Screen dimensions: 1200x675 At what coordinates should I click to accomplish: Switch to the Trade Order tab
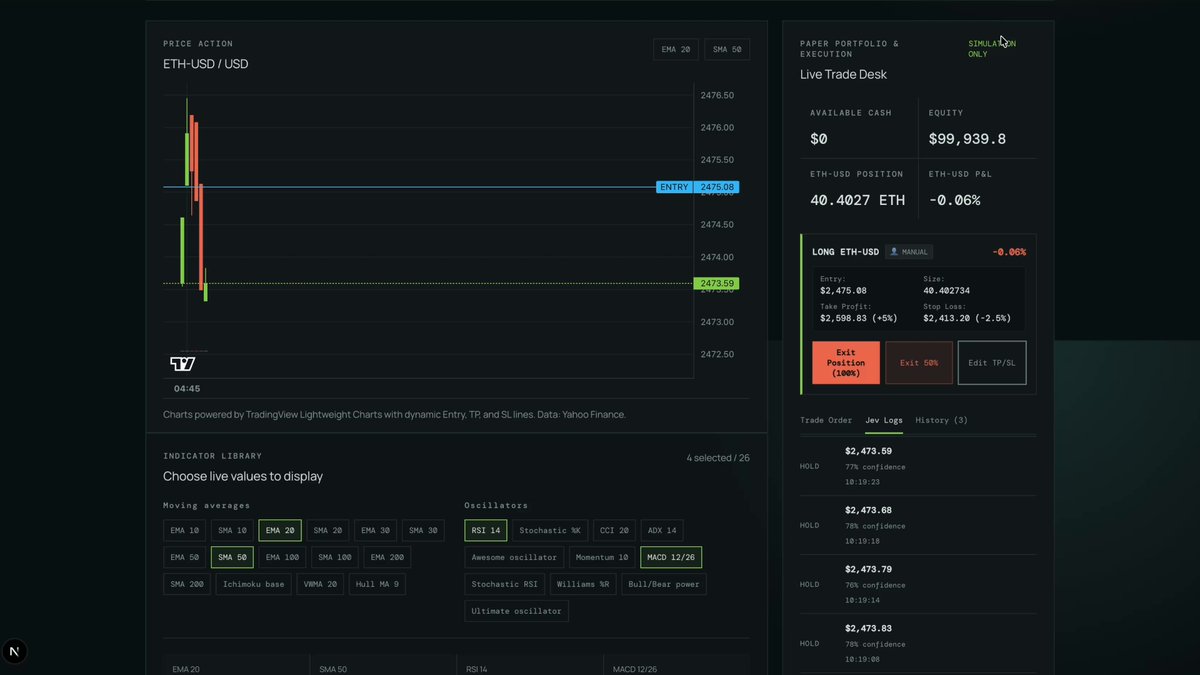pos(826,420)
